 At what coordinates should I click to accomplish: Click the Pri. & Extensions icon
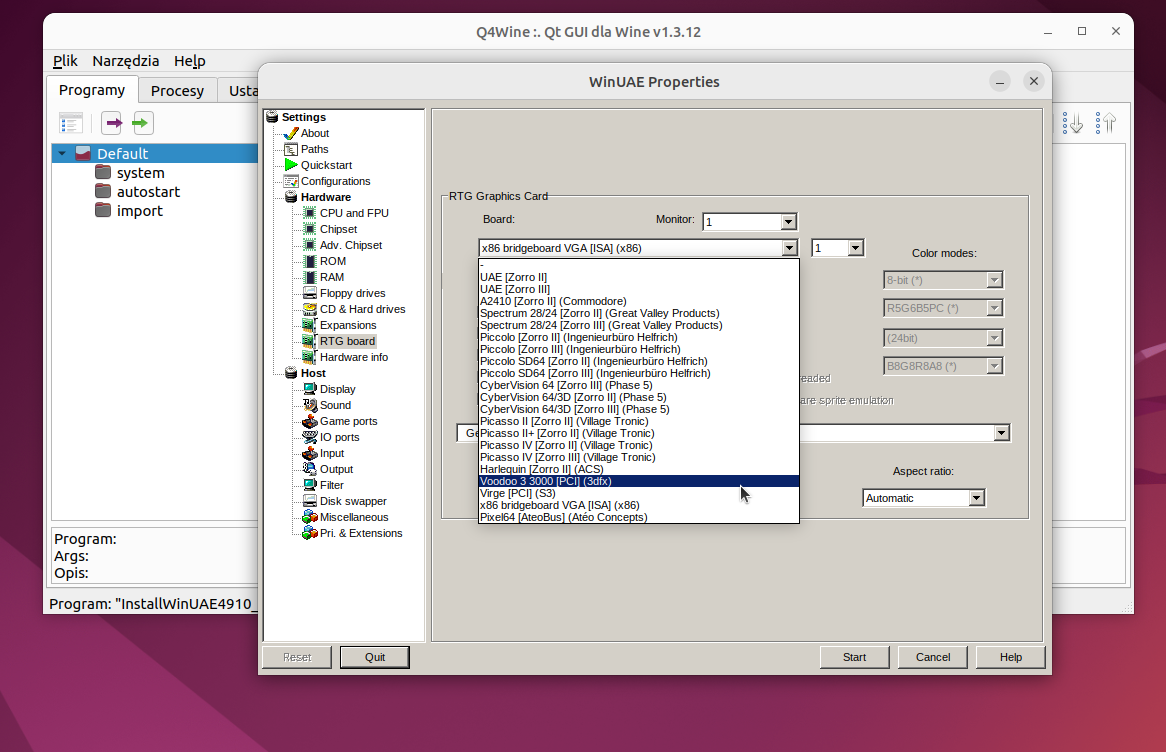[310, 533]
